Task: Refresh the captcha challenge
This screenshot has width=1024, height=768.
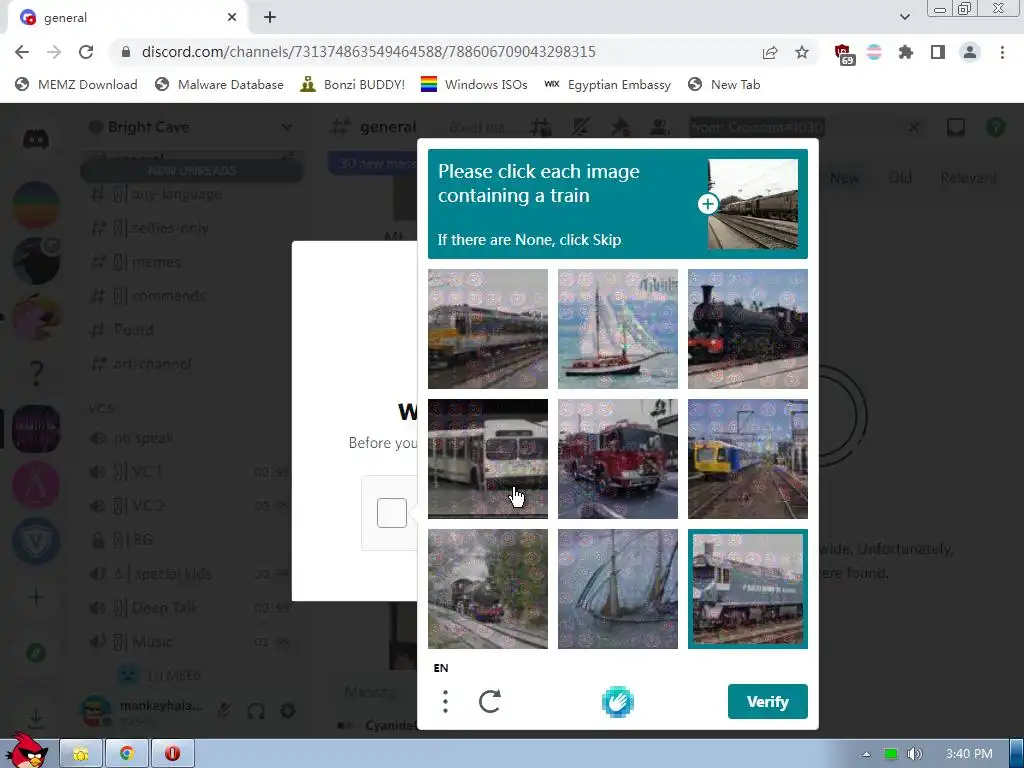Action: tap(490, 701)
